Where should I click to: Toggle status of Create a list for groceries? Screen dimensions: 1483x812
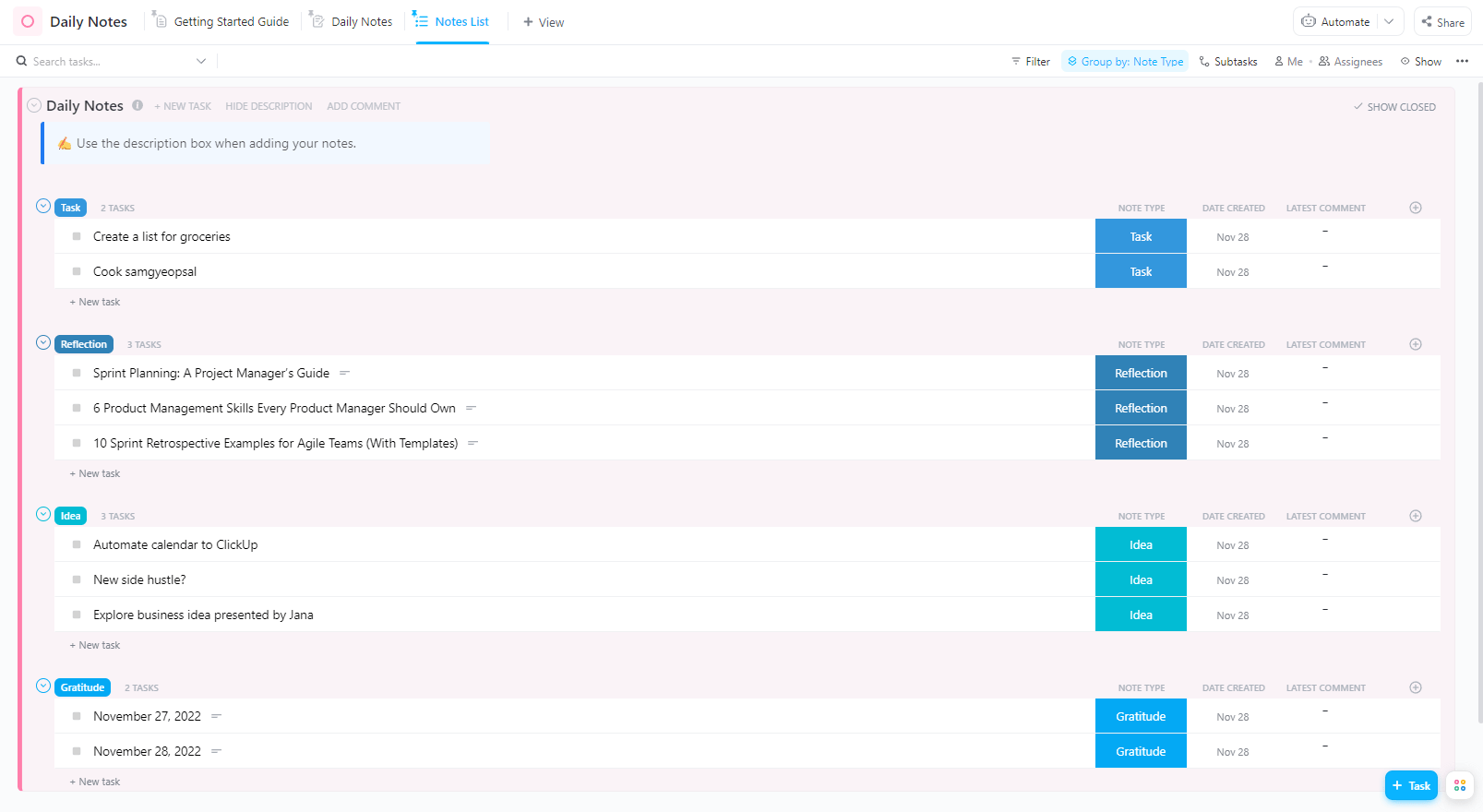pos(77,236)
